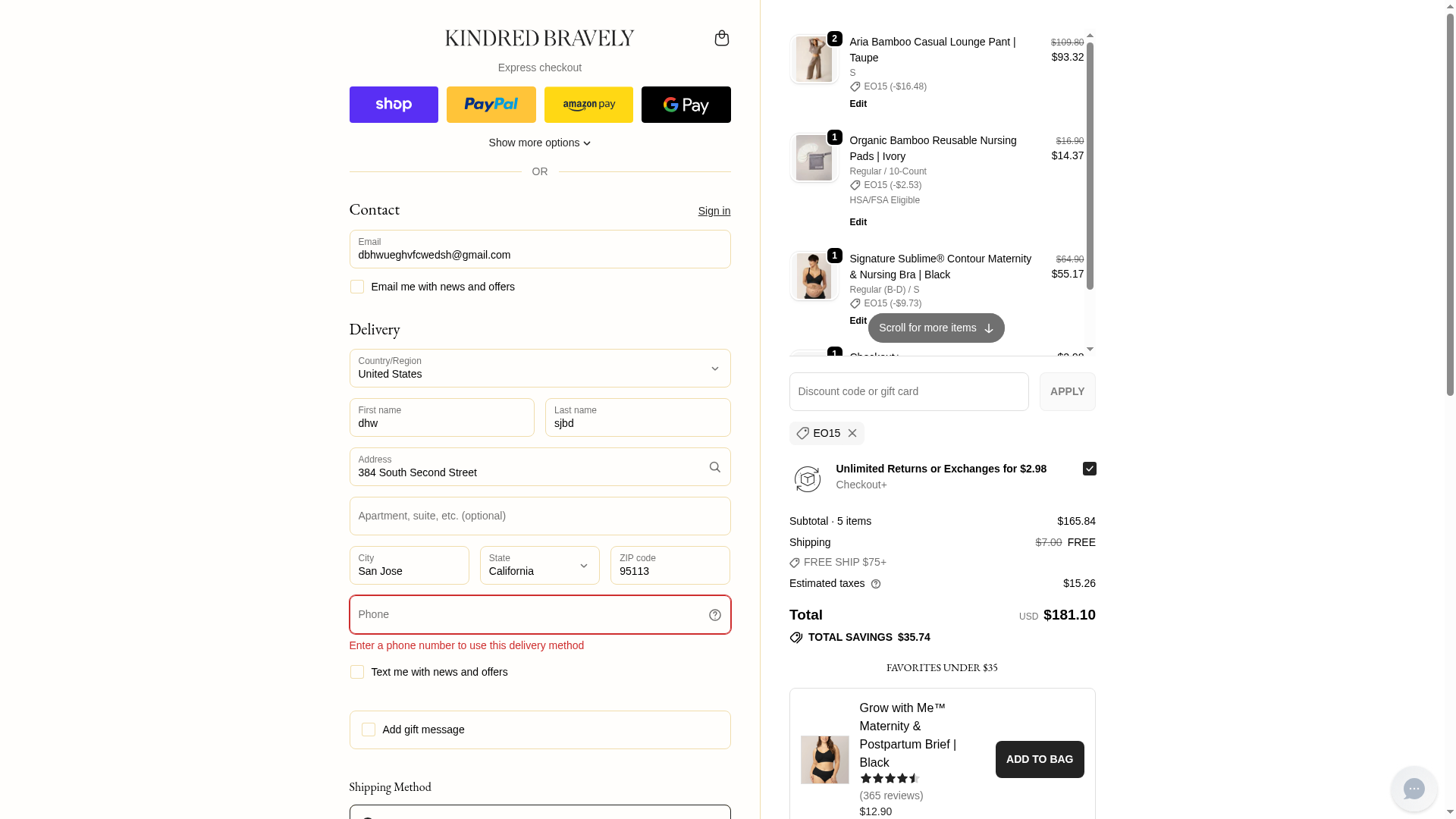
Task: Click the estimated taxes info icon
Action: pos(876,584)
